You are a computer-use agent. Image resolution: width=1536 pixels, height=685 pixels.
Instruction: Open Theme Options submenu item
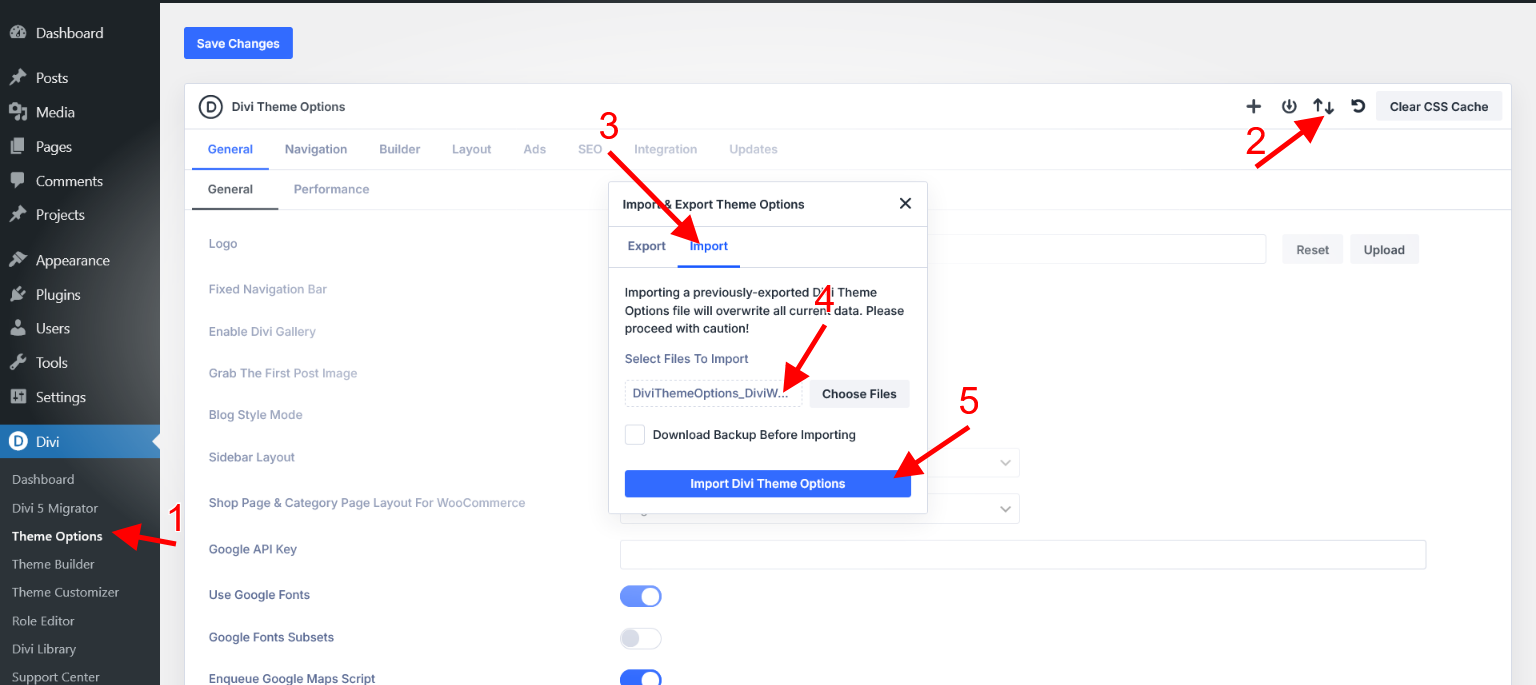coord(57,536)
